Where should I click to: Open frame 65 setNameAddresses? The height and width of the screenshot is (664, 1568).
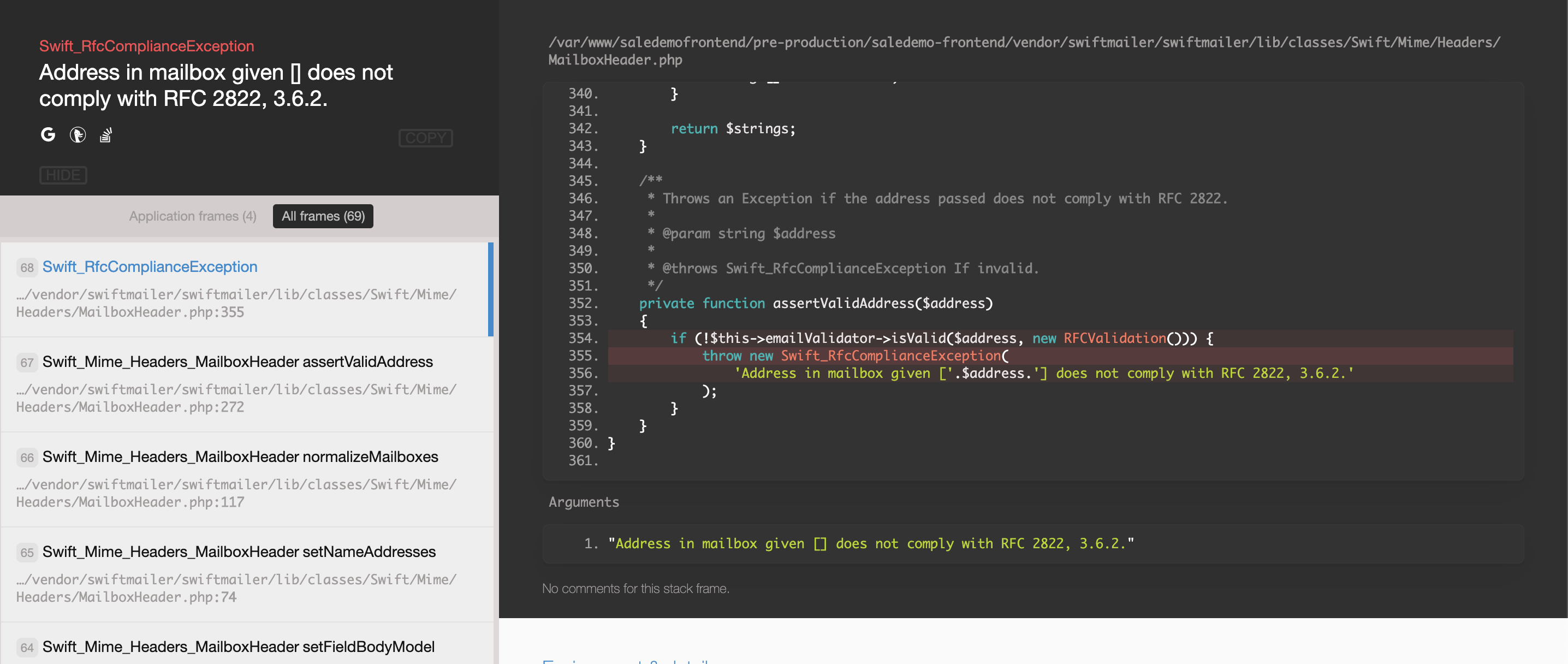(239, 552)
